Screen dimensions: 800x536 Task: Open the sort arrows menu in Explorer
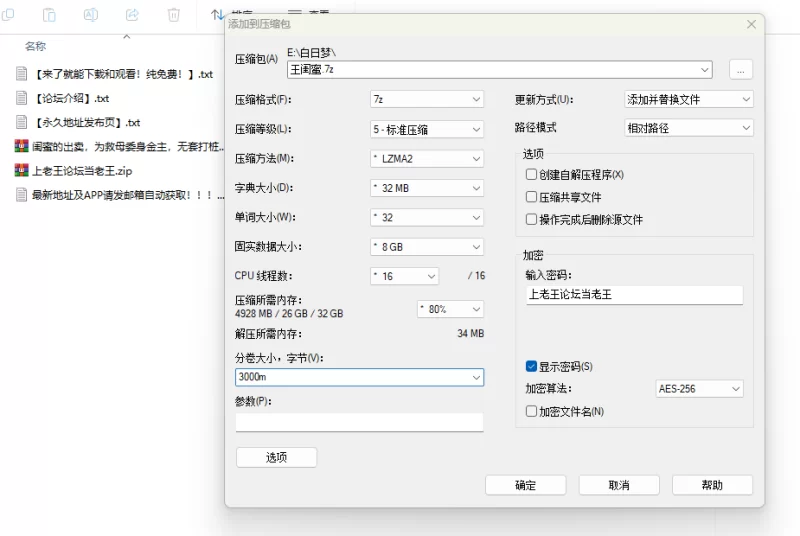(217, 15)
